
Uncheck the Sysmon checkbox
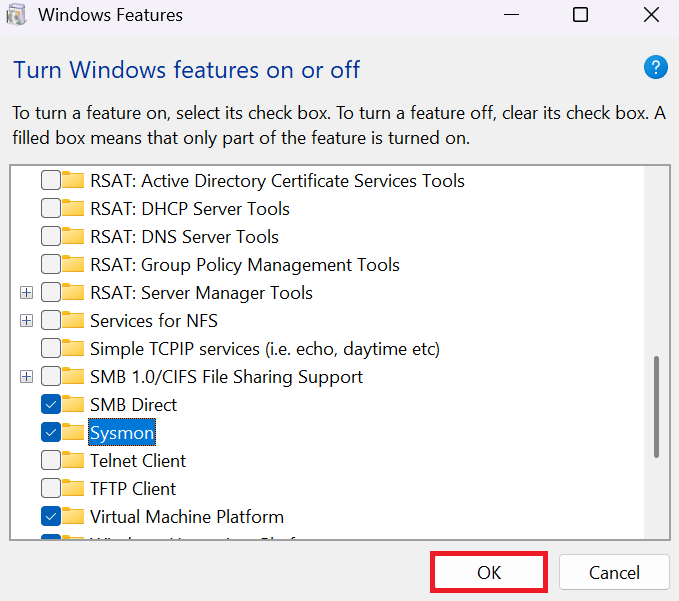pos(50,433)
